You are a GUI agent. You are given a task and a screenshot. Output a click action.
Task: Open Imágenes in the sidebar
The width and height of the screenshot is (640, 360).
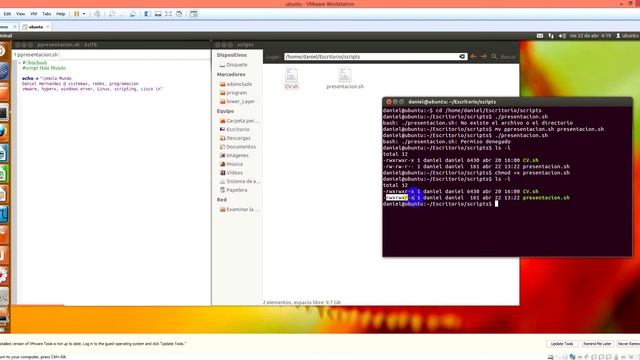234,155
